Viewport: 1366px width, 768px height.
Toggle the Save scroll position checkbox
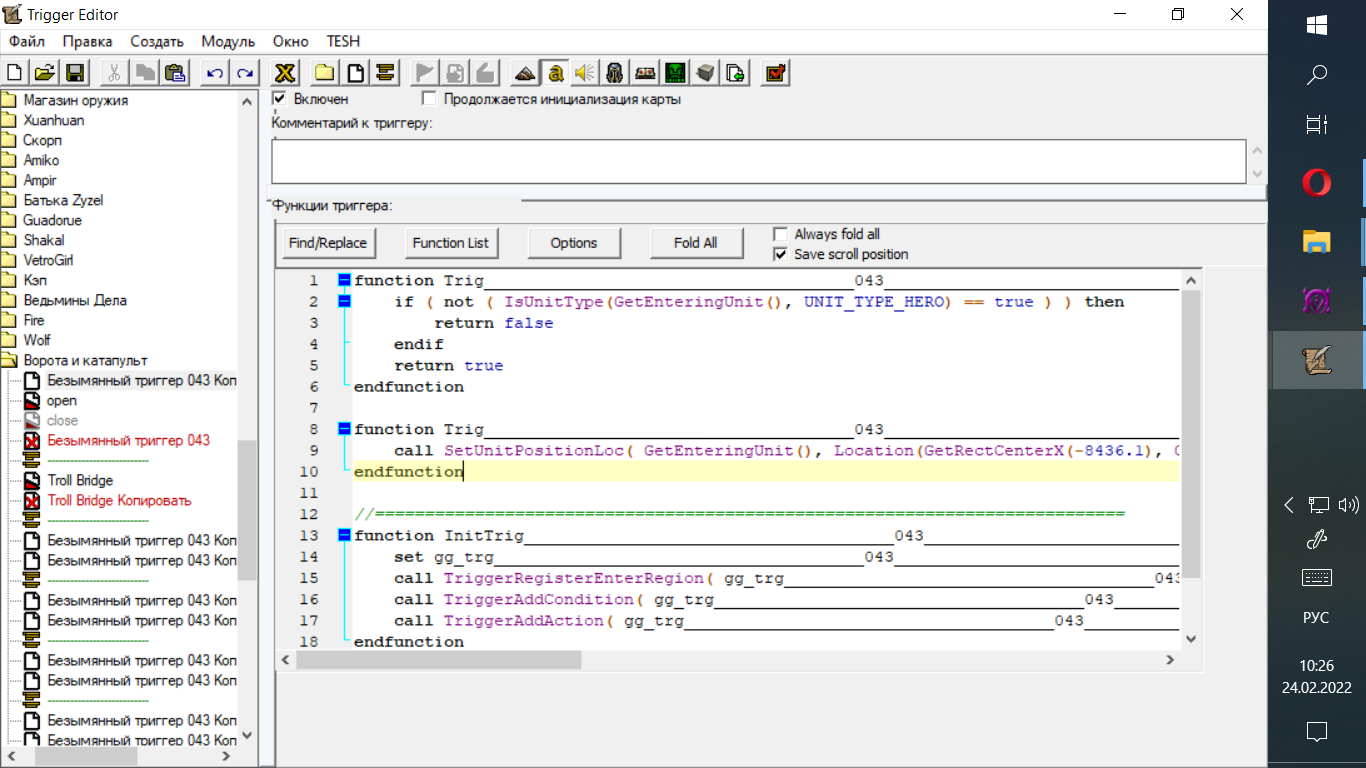[x=781, y=254]
